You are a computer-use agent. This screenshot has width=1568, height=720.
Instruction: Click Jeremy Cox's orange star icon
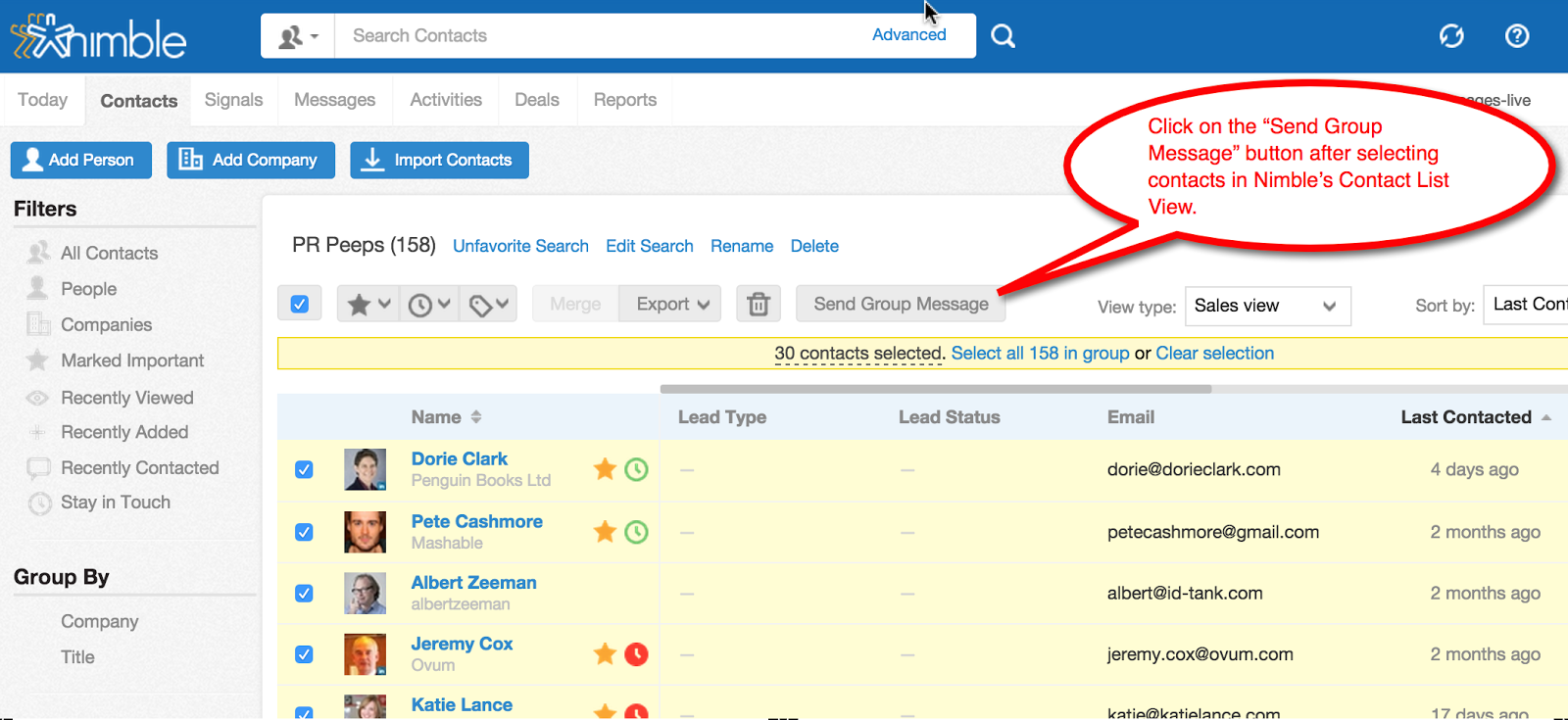(605, 653)
